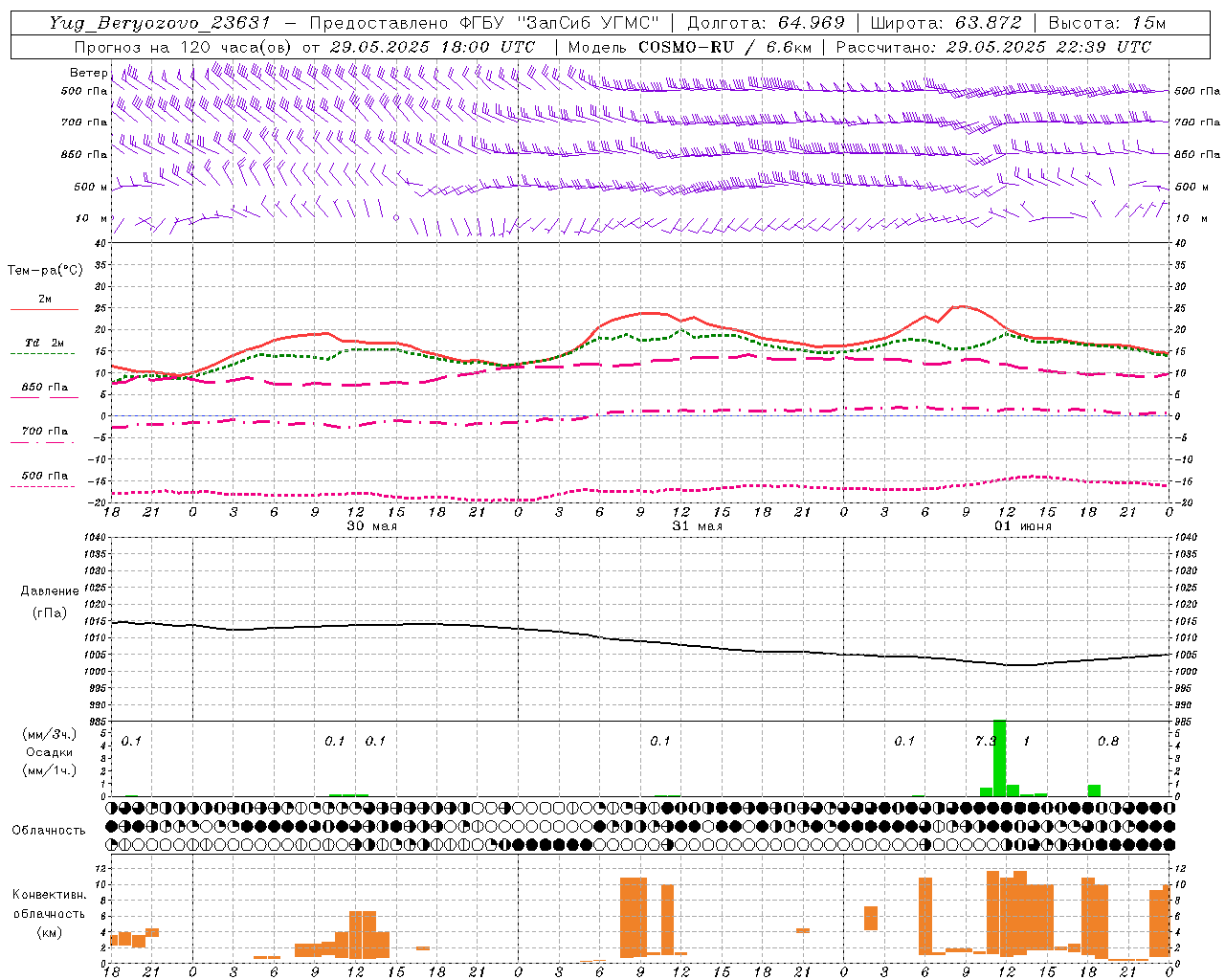The height and width of the screenshot is (980, 1225).
Task: Click the Высота: 15м header field
Action: click(x=1107, y=23)
